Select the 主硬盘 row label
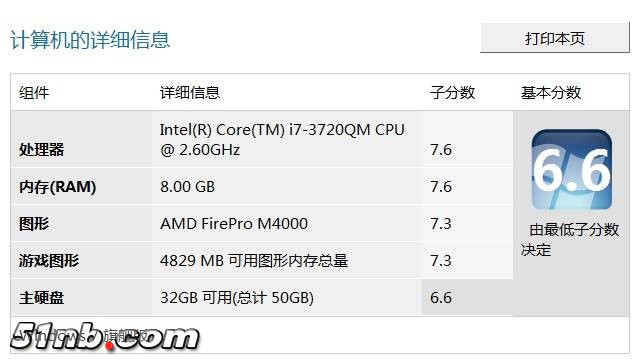Screen dimensions: 632x360 (42, 298)
